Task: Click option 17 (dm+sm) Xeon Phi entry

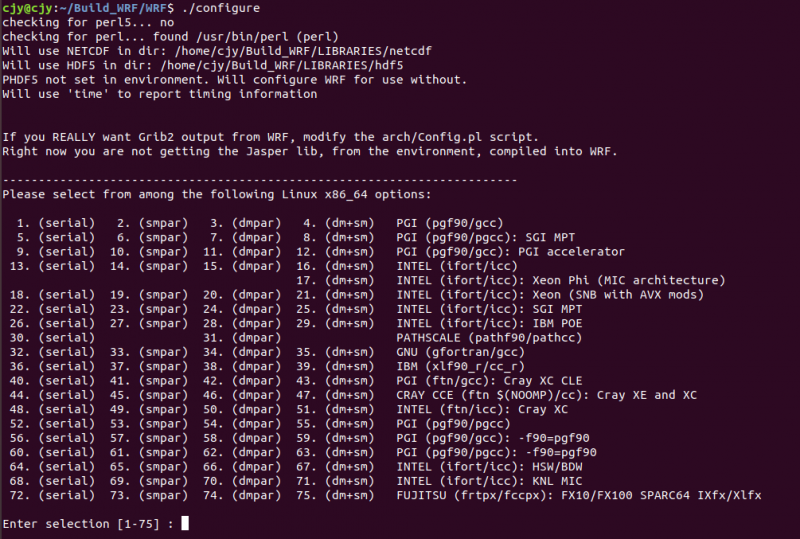Action: click(x=345, y=280)
